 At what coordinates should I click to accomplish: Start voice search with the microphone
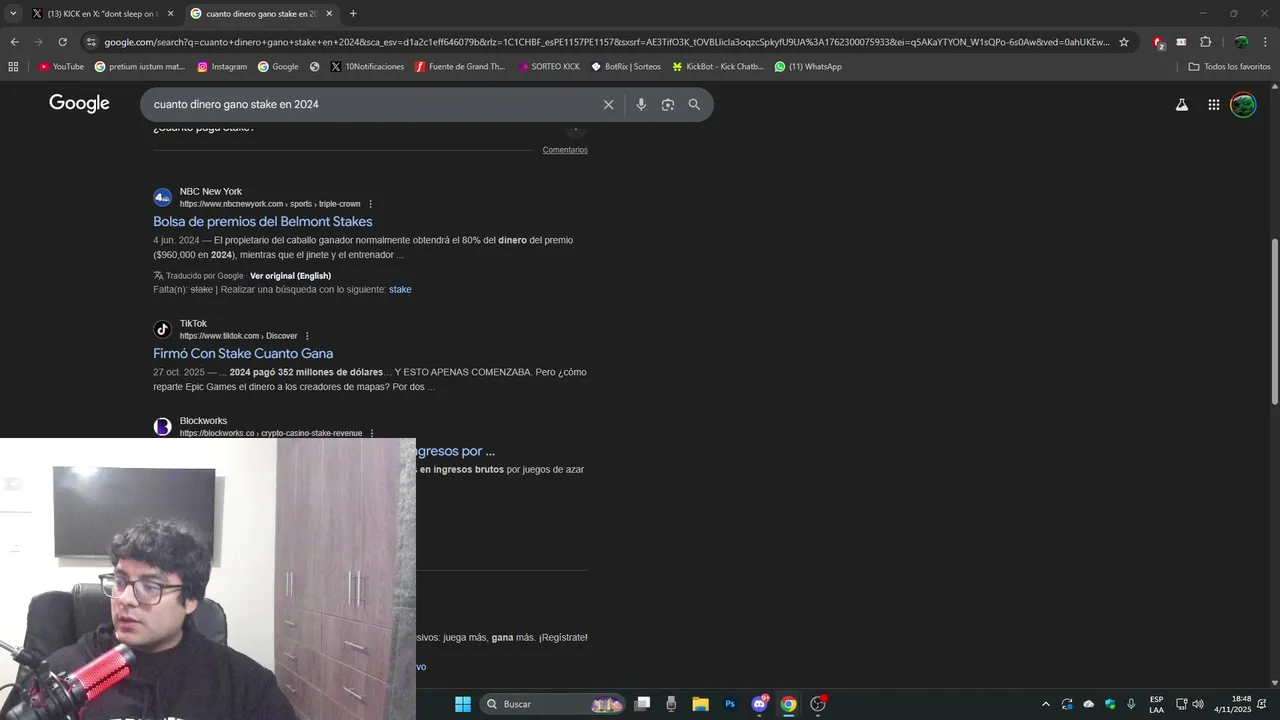[x=641, y=104]
